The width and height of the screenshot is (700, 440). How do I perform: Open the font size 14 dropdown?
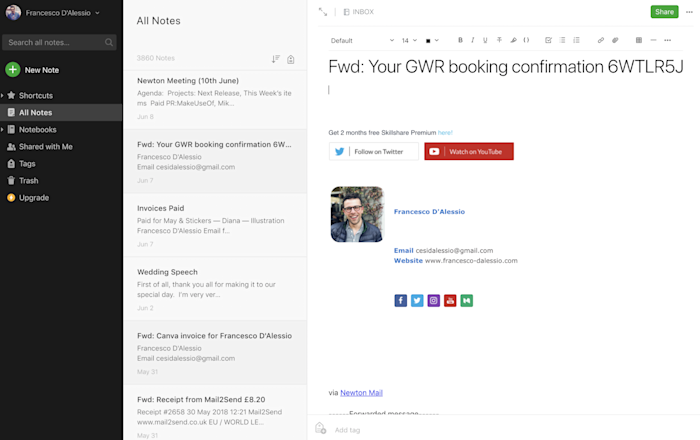[x=409, y=41]
